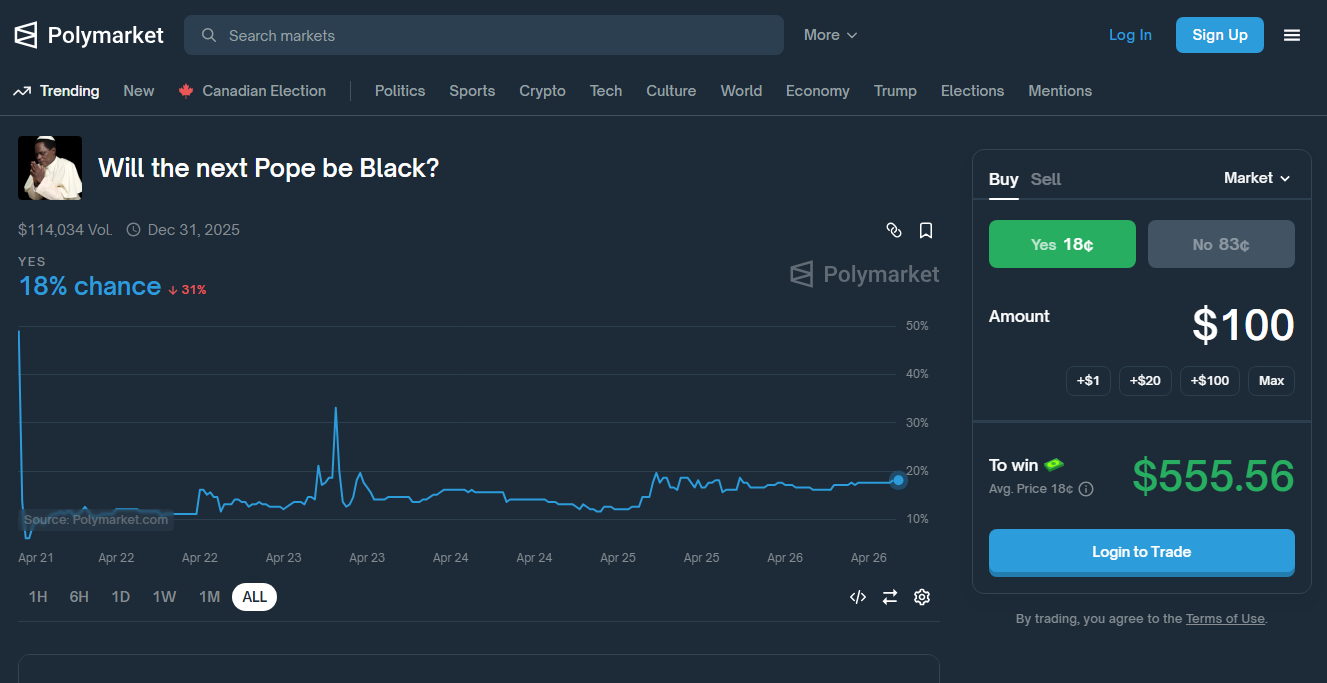Screen dimensions: 1327x683
Task: Click the $555.56 to-win value
Action: [1213, 476]
